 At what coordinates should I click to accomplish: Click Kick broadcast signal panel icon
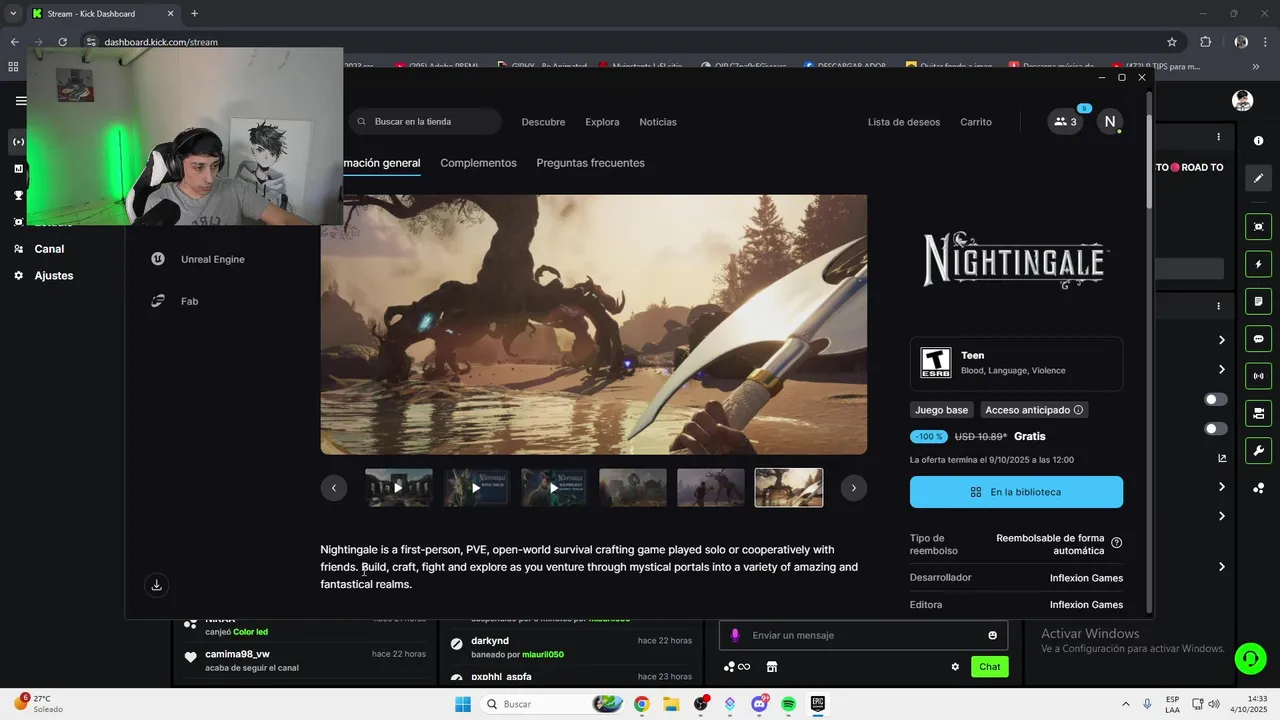1259,376
